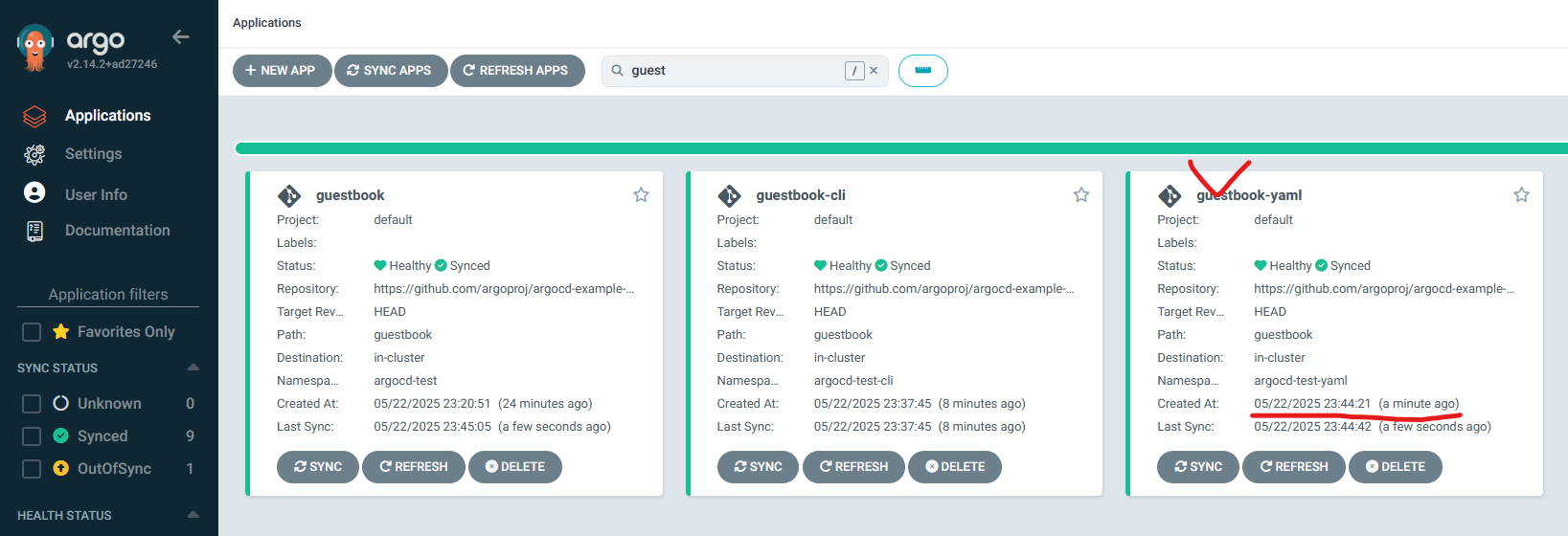Screen dimensions: 1568x536
Task: Delete the guestbook-yaml application
Action: pos(1395,467)
